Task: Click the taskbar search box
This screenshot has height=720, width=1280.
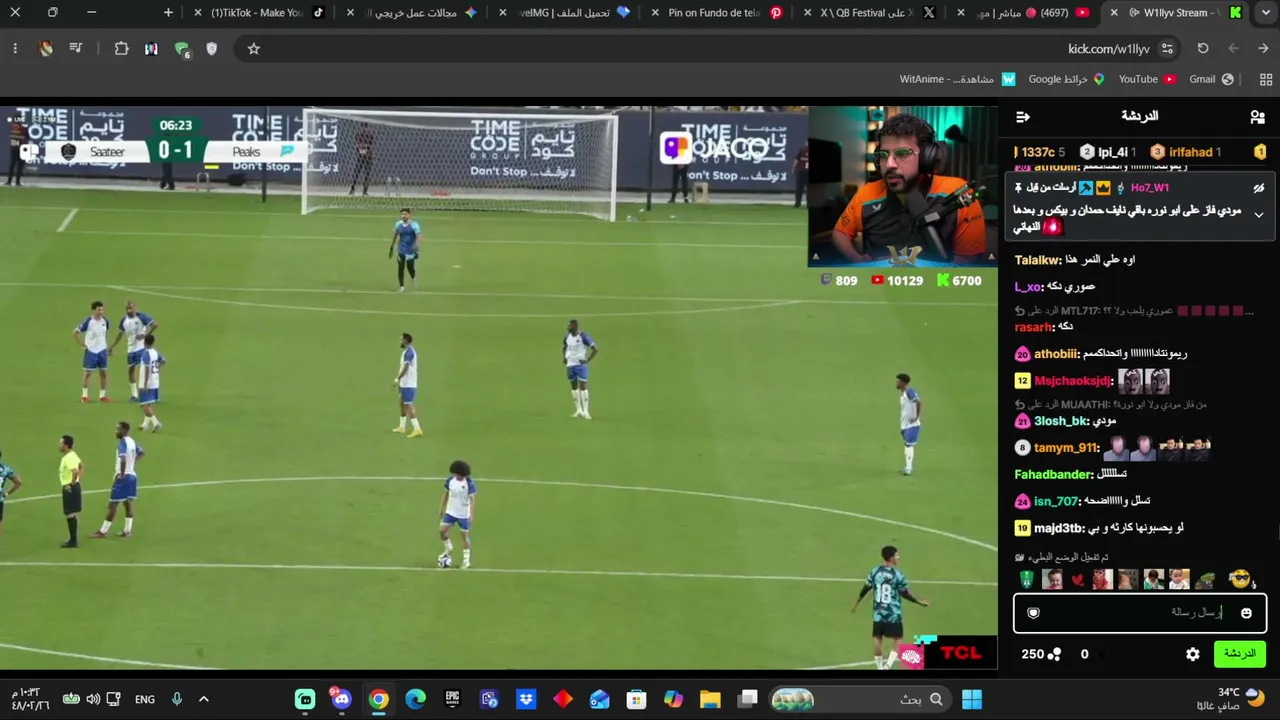Action: pyautogui.click(x=859, y=699)
